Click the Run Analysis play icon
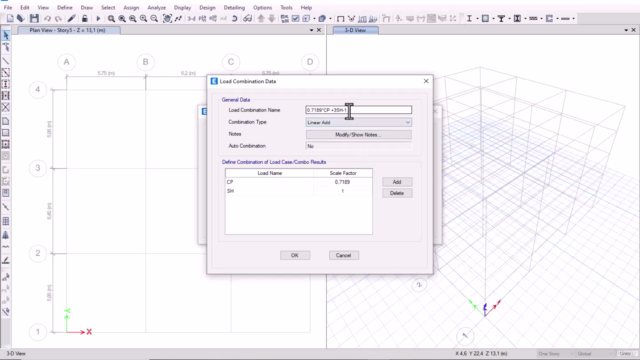The width and height of the screenshot is (640, 360). tap(98, 18)
